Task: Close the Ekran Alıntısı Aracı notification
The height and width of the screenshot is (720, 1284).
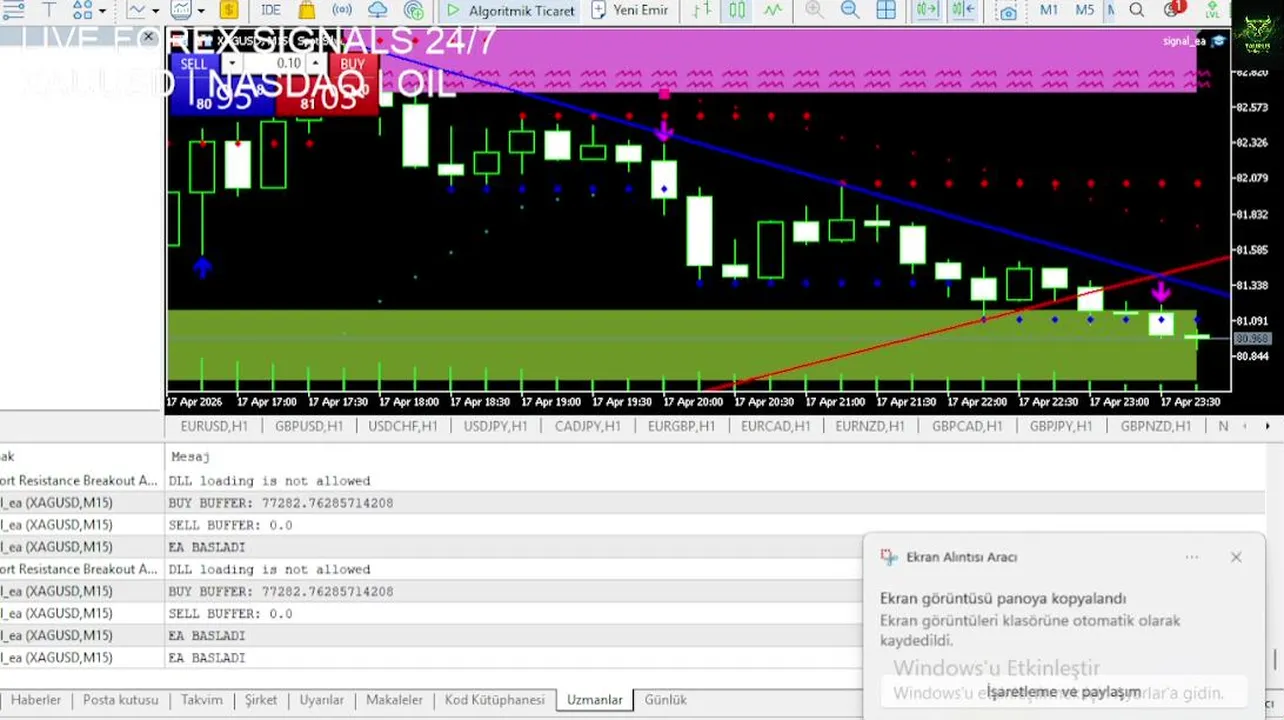Action: [x=1236, y=557]
